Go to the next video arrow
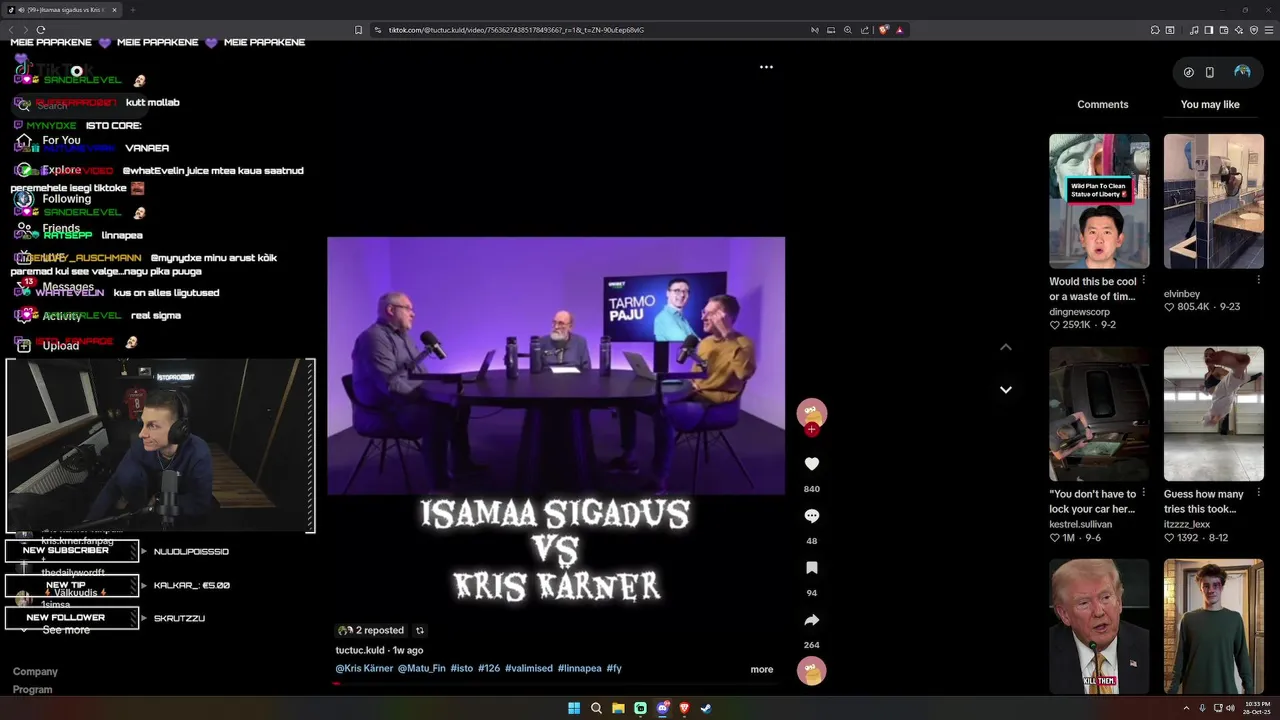The width and height of the screenshot is (1280, 720). pos(1006,390)
